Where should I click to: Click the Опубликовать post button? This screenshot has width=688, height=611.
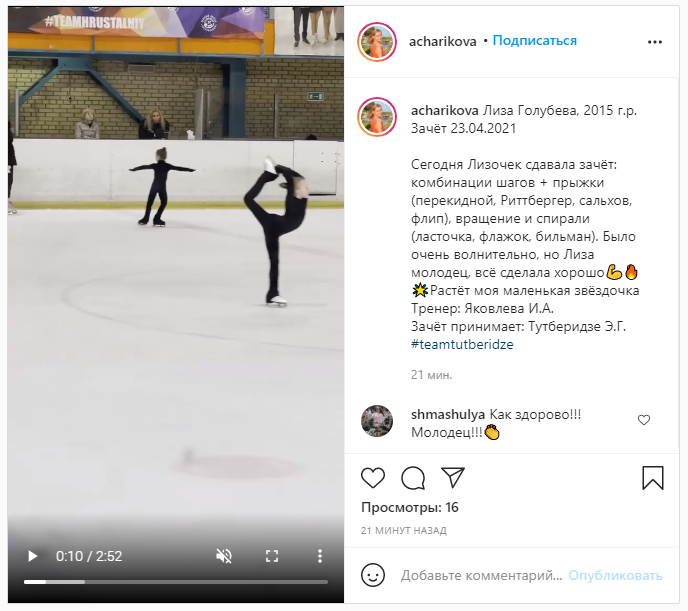click(615, 575)
